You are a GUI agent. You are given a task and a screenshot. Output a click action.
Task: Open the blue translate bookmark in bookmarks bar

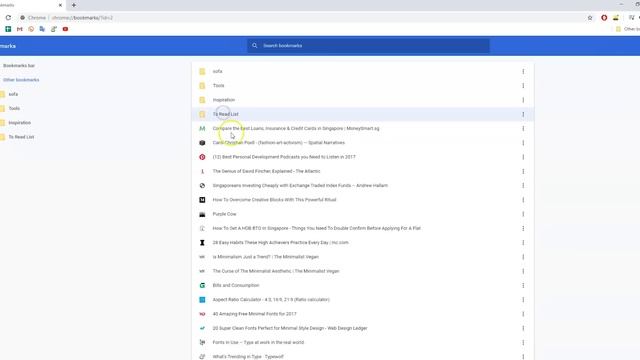[42, 29]
